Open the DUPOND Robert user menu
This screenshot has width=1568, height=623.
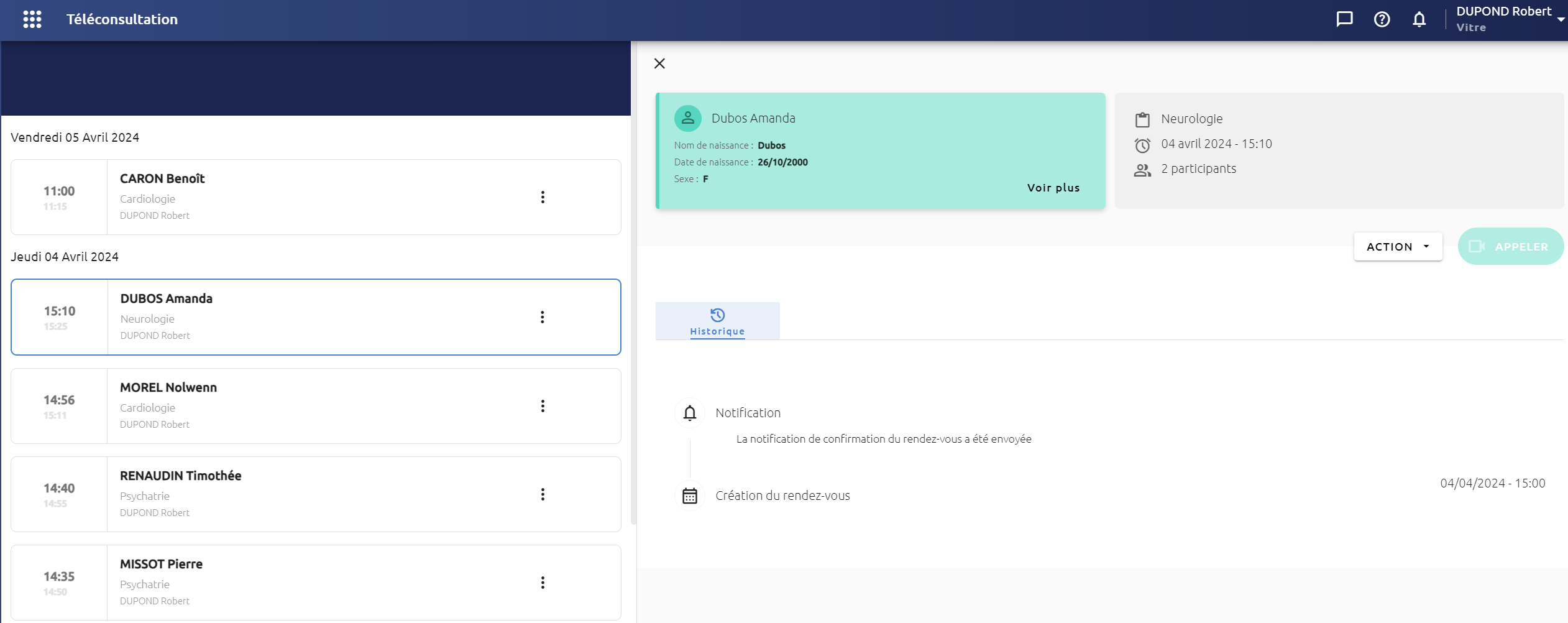coord(1510,19)
